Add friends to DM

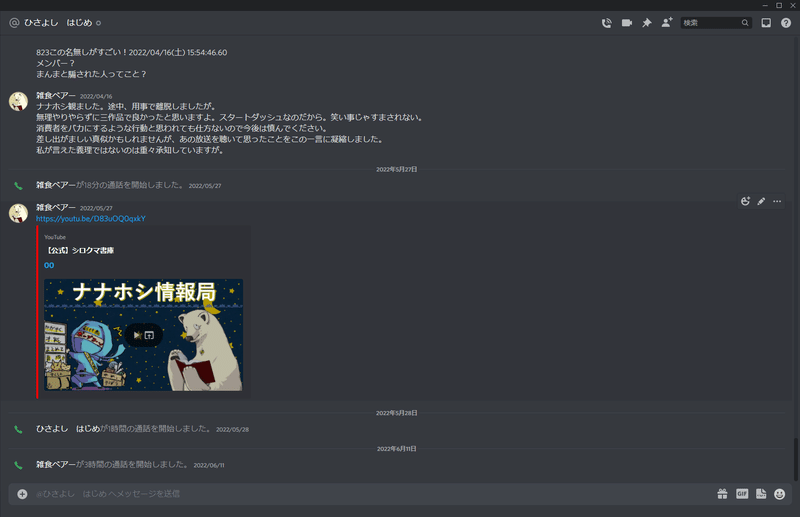(x=667, y=22)
